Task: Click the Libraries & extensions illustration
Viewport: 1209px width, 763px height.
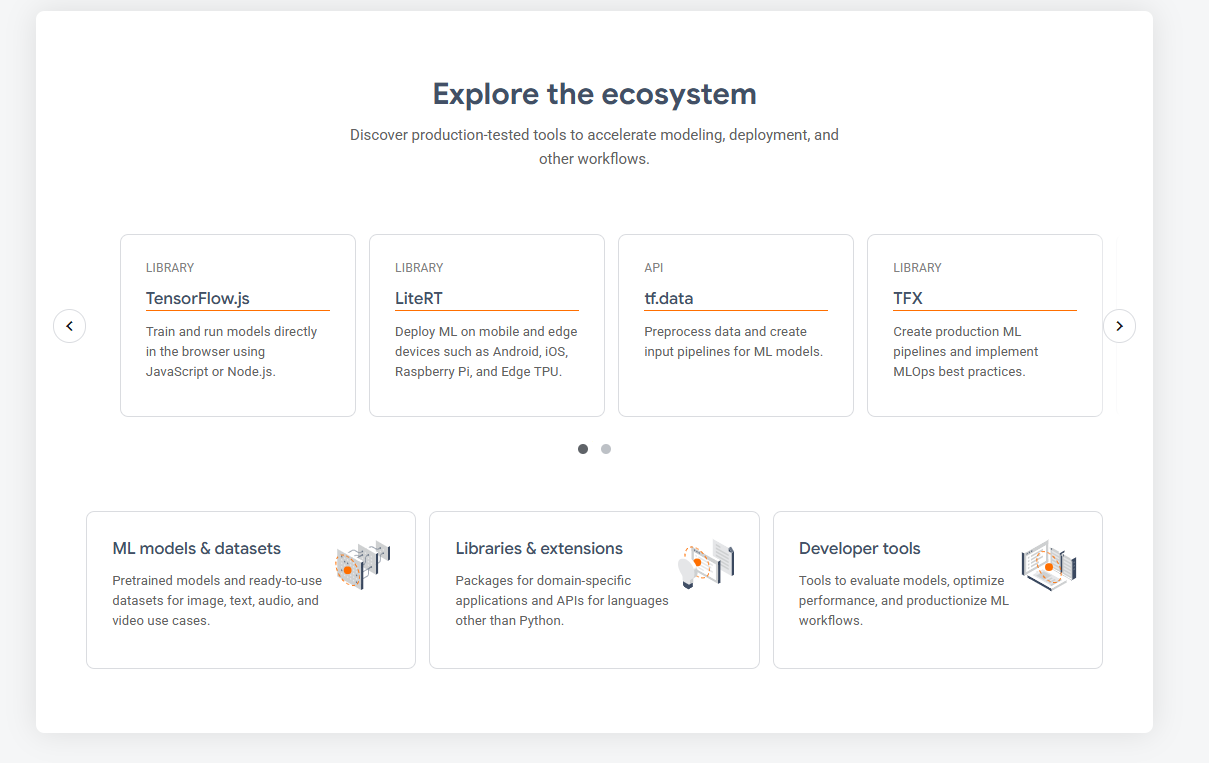Action: point(707,564)
